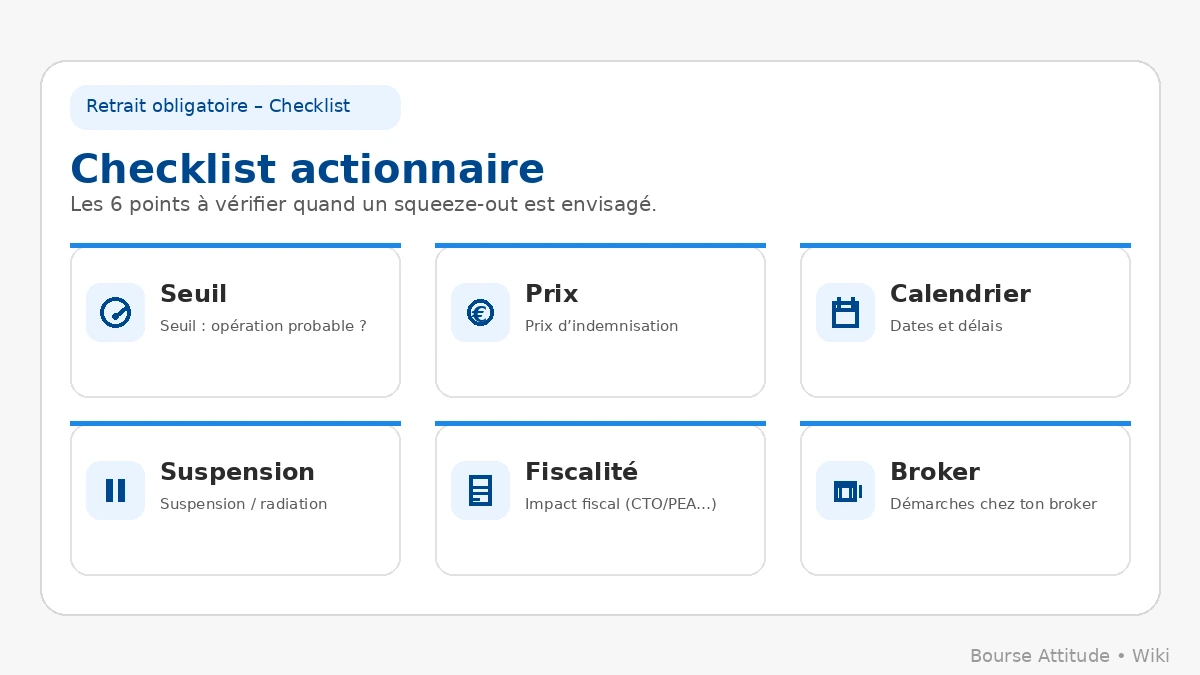
Task: Click 'Suspension / radiation' description
Action: click(243, 504)
